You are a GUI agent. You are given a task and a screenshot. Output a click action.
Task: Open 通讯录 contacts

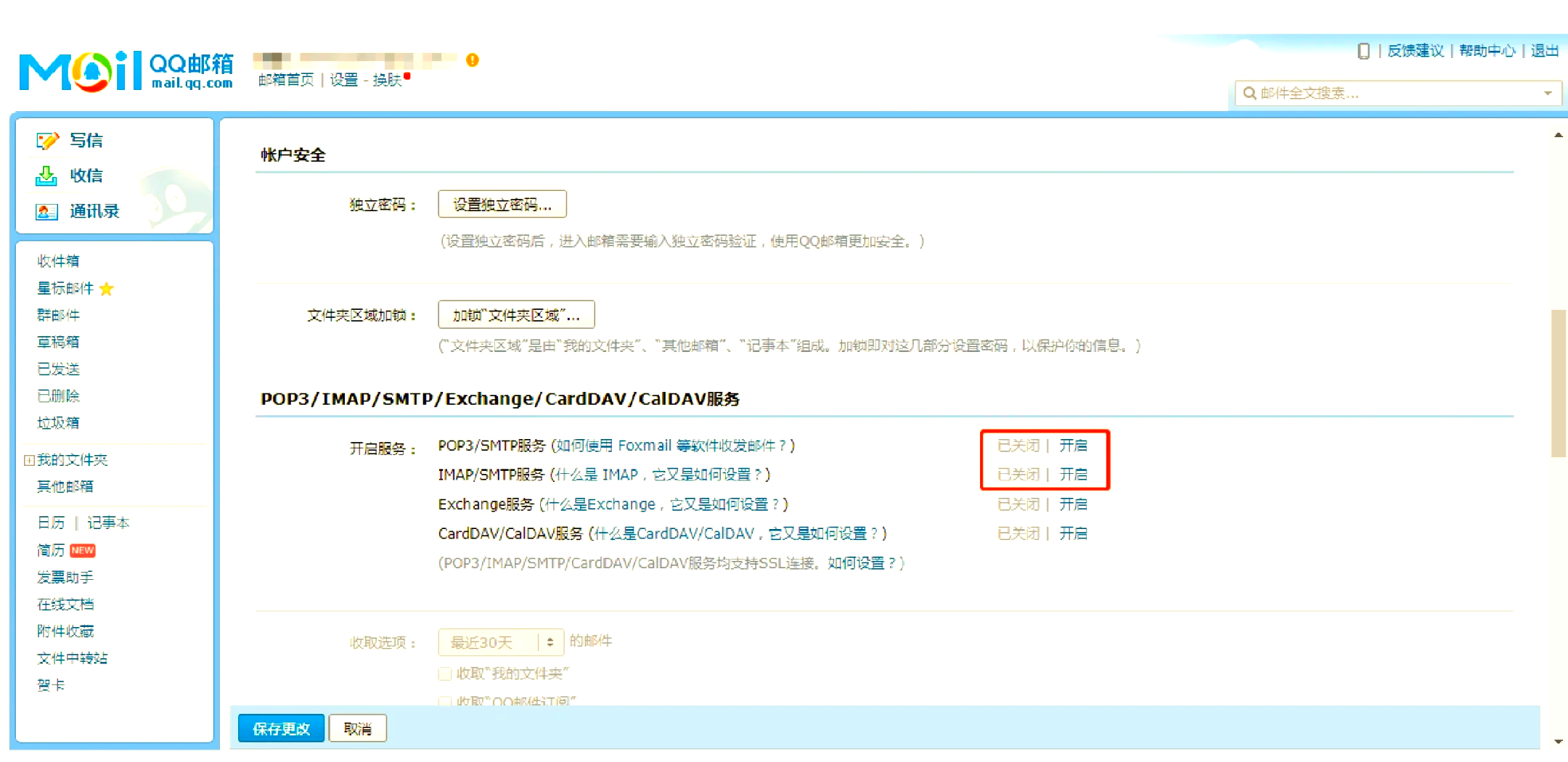tap(94, 211)
